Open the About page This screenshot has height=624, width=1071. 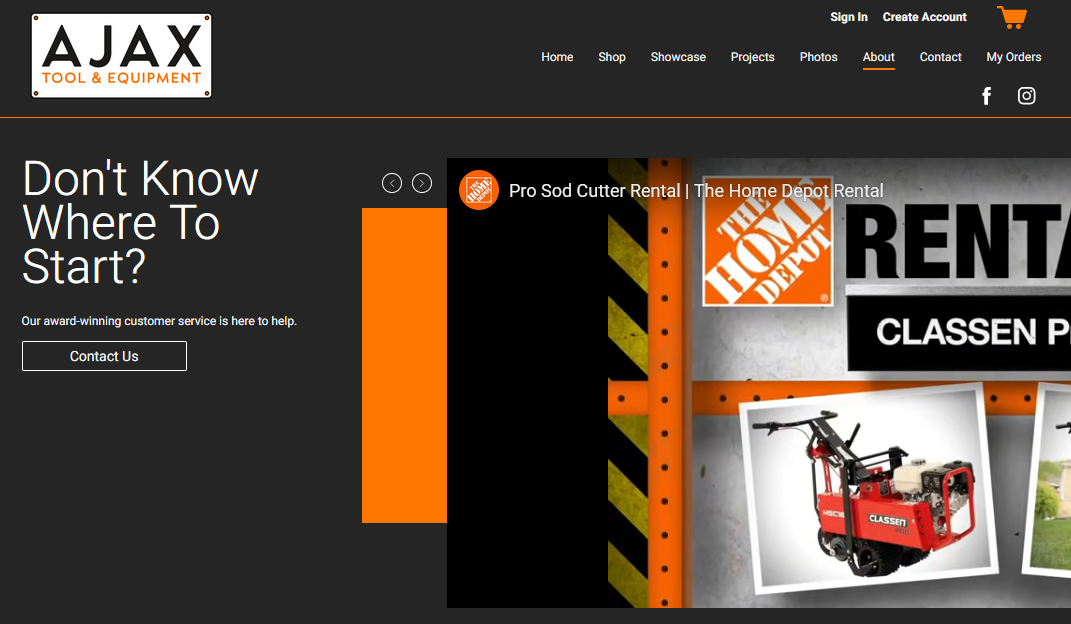[878, 57]
